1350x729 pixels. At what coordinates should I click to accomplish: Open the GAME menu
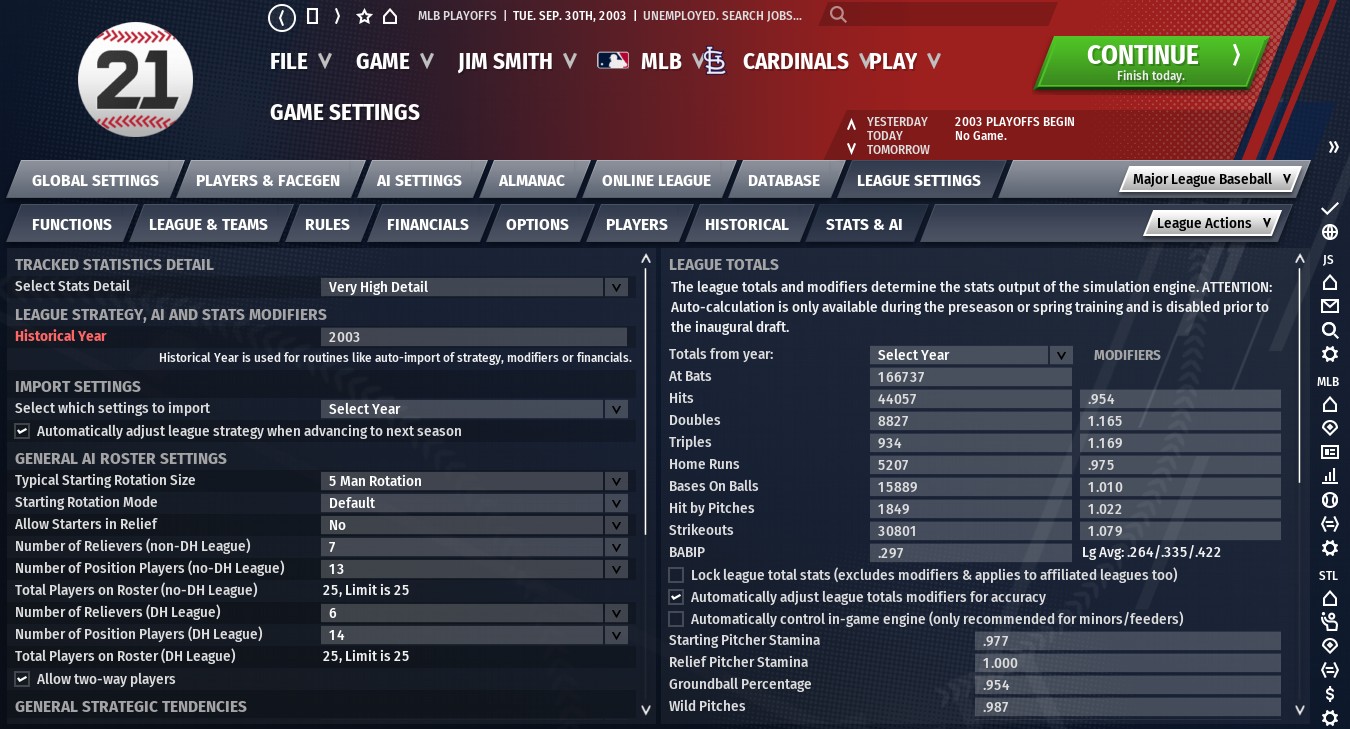[395, 61]
